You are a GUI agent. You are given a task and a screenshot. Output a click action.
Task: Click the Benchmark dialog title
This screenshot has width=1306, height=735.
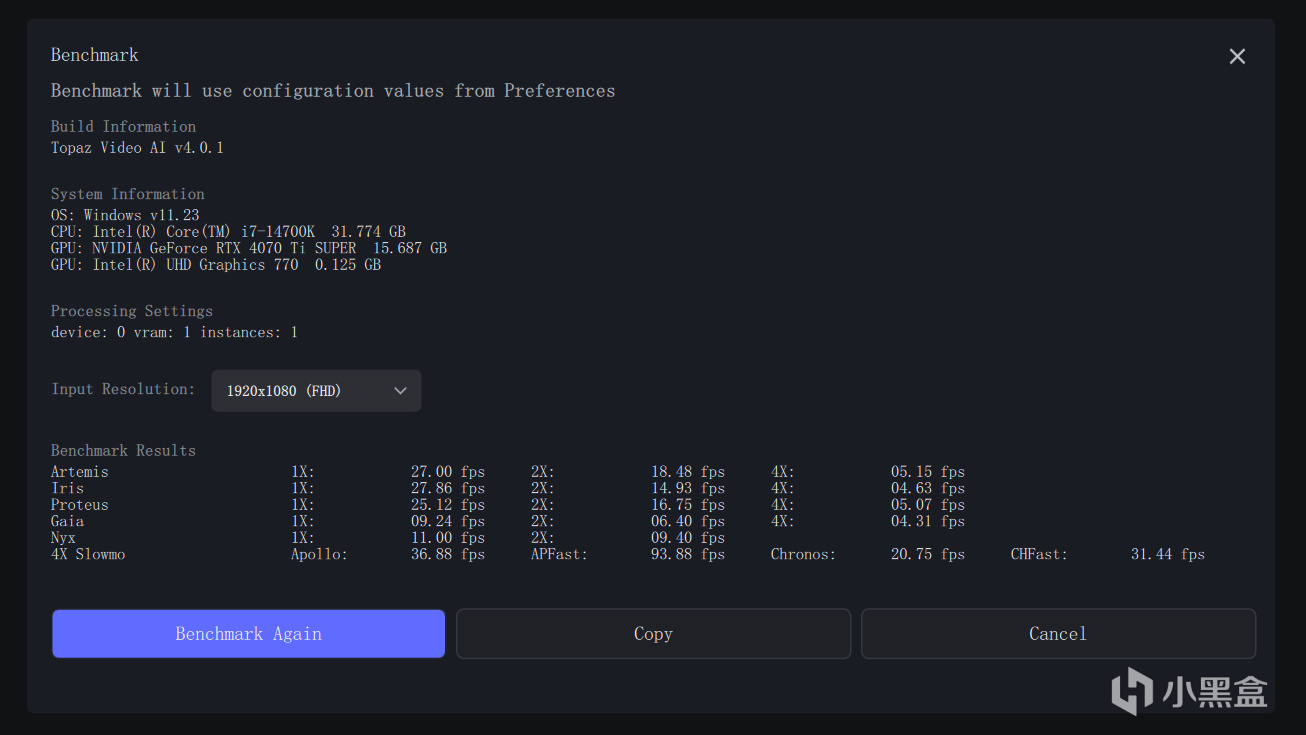pyautogui.click(x=95, y=55)
